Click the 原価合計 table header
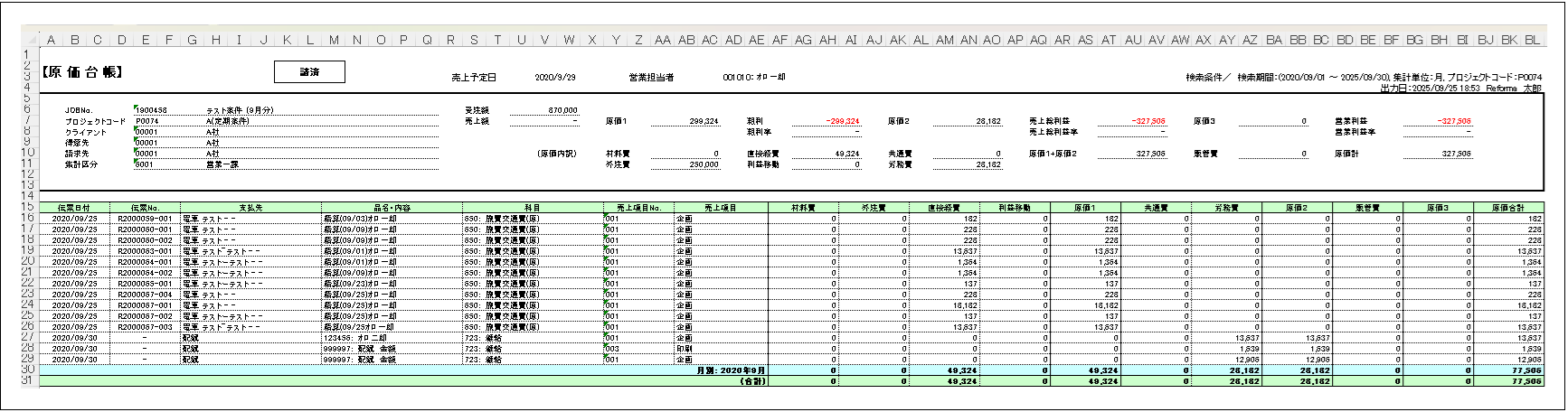Screen dimensions: 1568x412 [x=1507, y=208]
